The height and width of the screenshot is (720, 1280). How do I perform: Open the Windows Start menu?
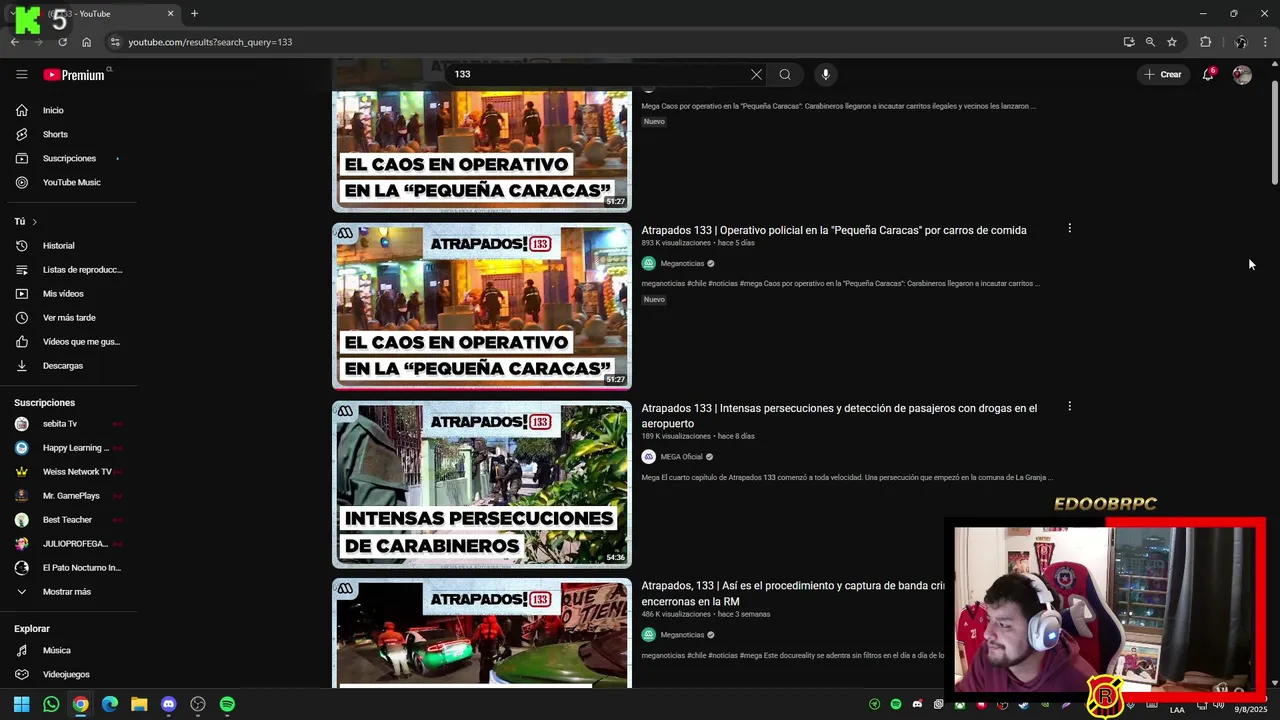pos(21,704)
